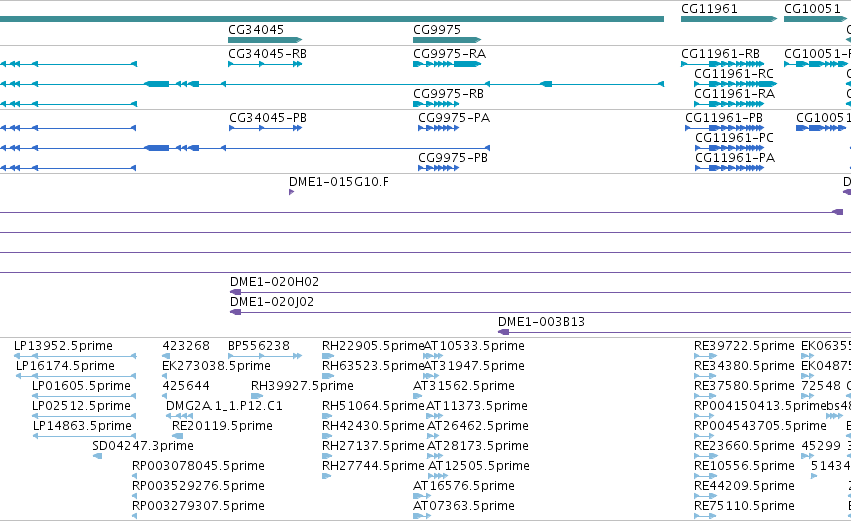Image resolution: width=851 pixels, height=521 pixels.
Task: Click the DME1-020J02 arrow end
Action: (x=236, y=312)
